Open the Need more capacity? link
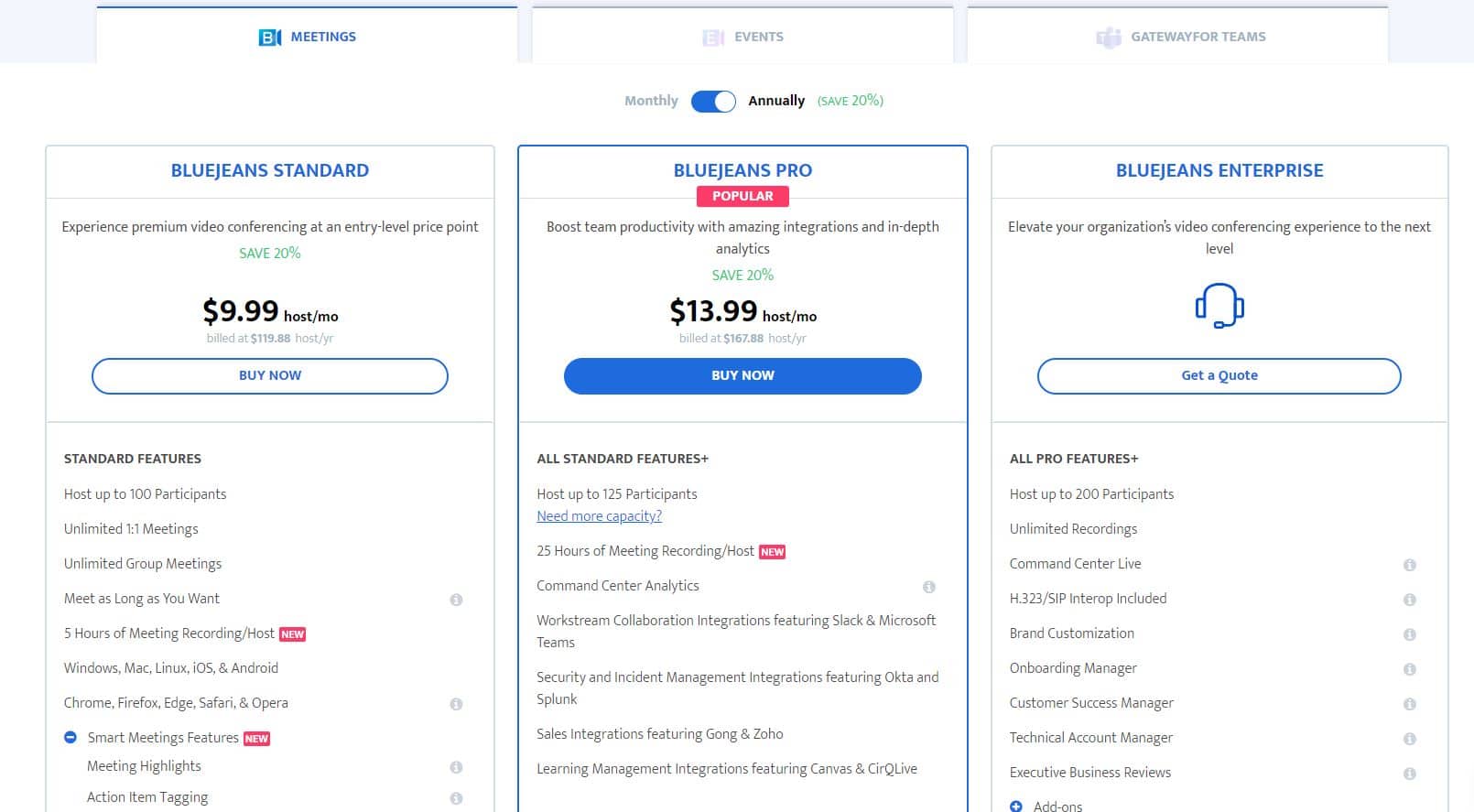The height and width of the screenshot is (812, 1474). click(599, 516)
